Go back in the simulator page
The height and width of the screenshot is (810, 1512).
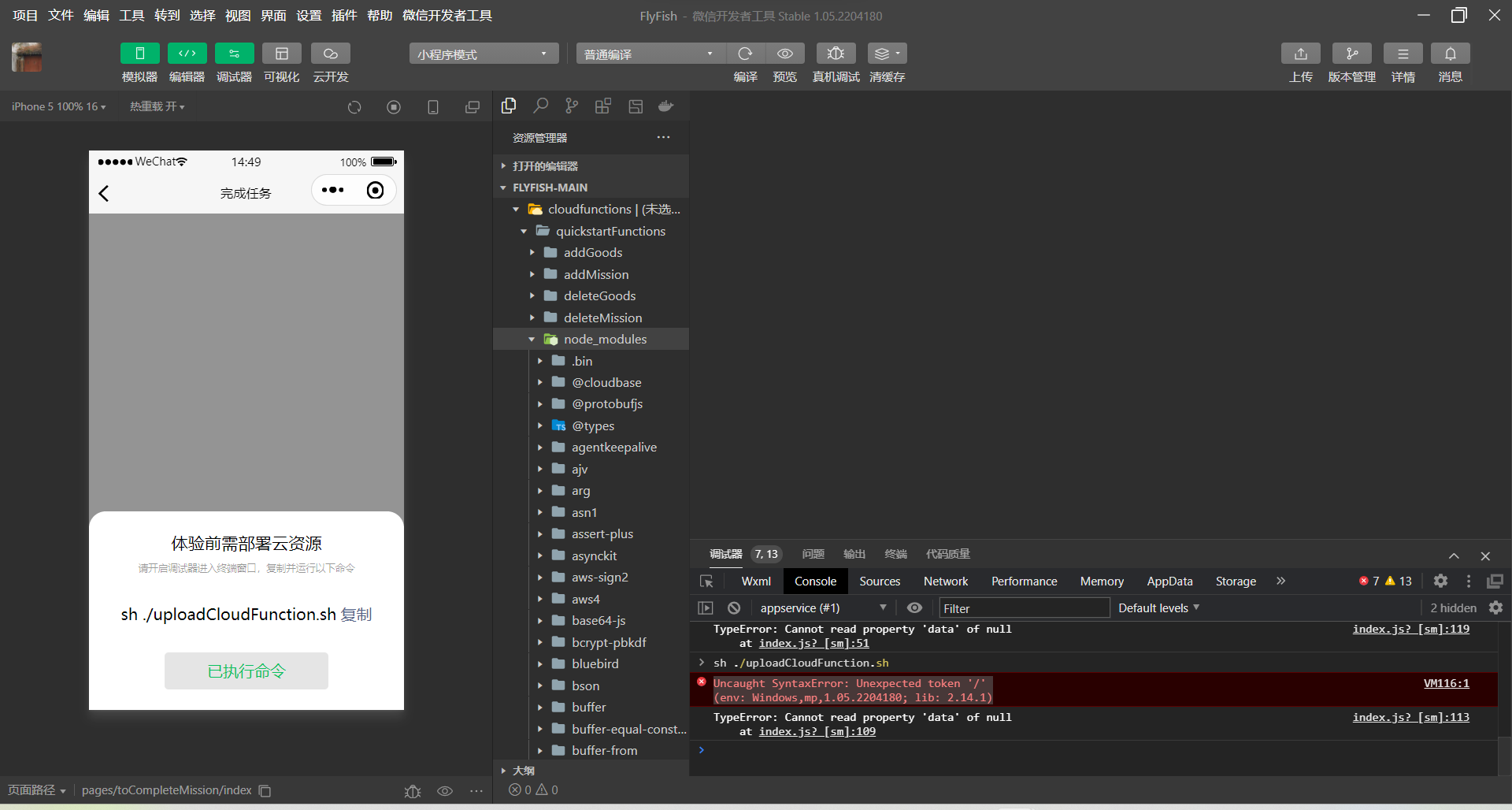click(103, 193)
